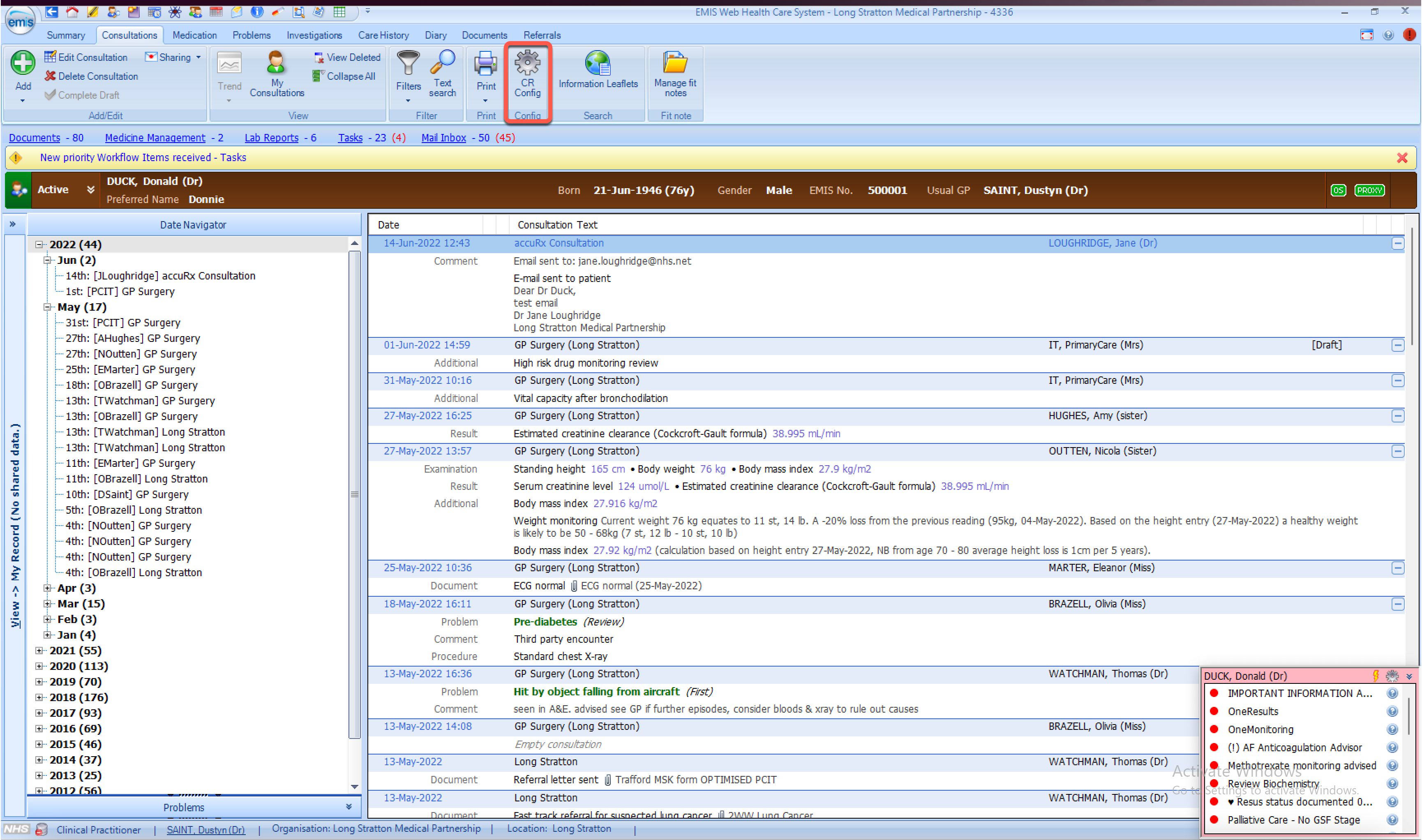The image size is (1422, 840).
Task: Open Manage fit notes folder
Action: (x=675, y=74)
